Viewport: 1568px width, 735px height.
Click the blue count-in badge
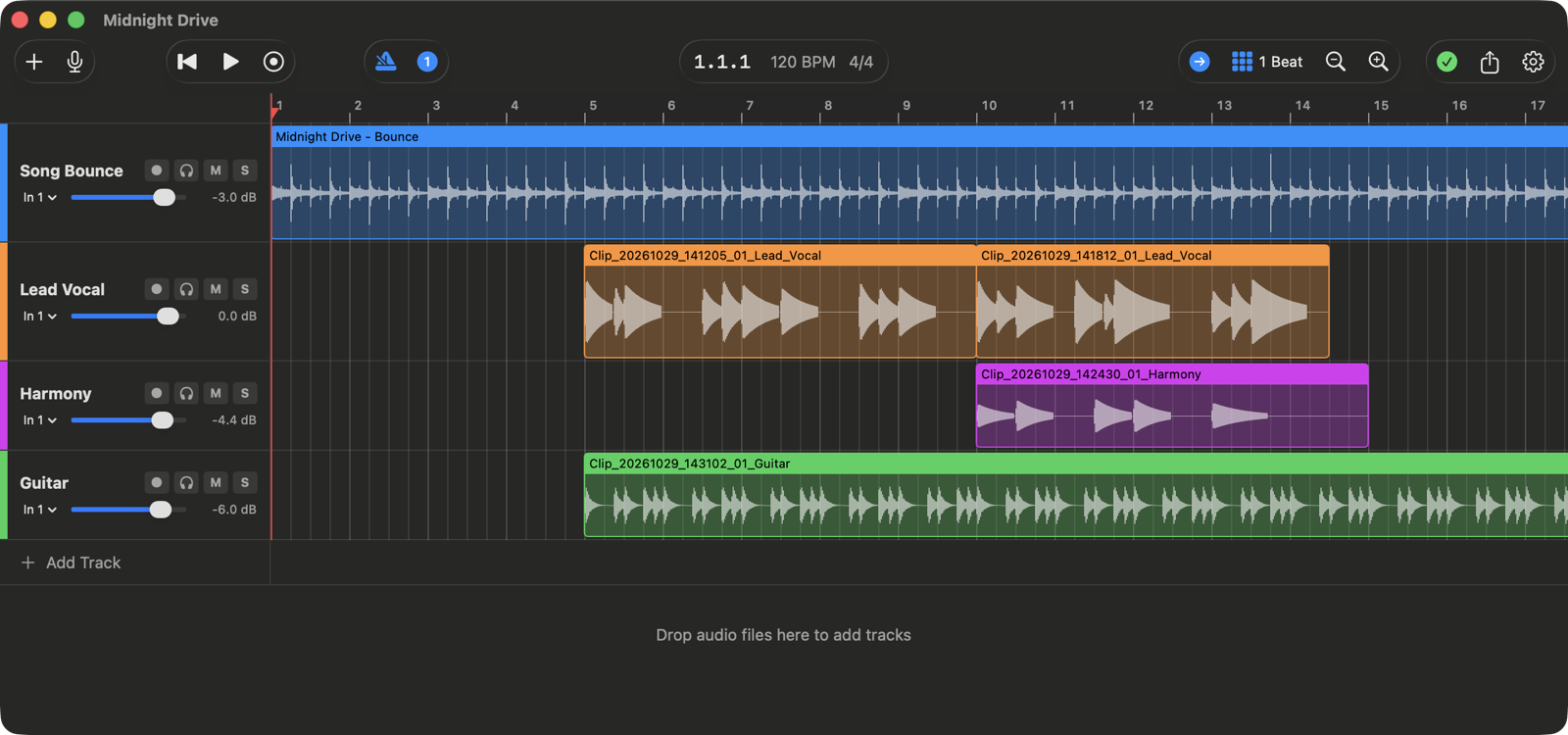click(427, 62)
